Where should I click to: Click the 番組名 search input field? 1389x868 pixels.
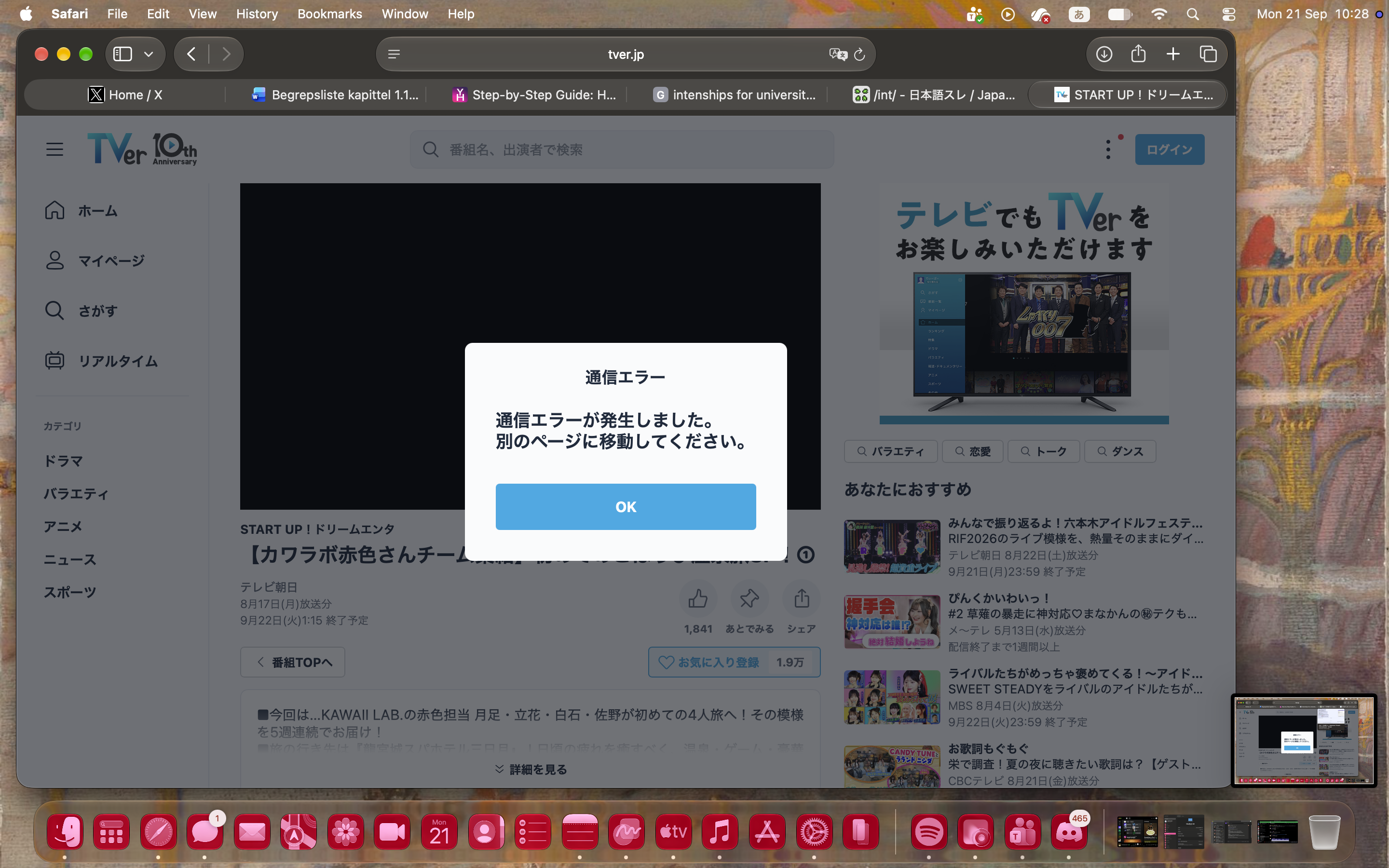coord(622,149)
